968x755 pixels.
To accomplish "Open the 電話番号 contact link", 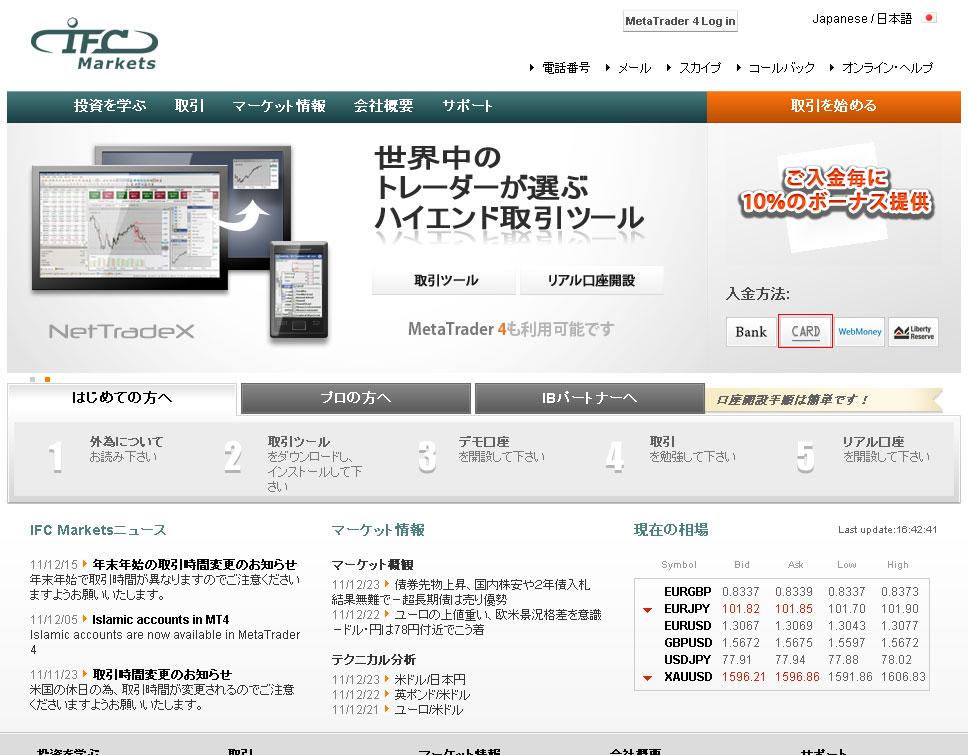I will pyautogui.click(x=565, y=68).
